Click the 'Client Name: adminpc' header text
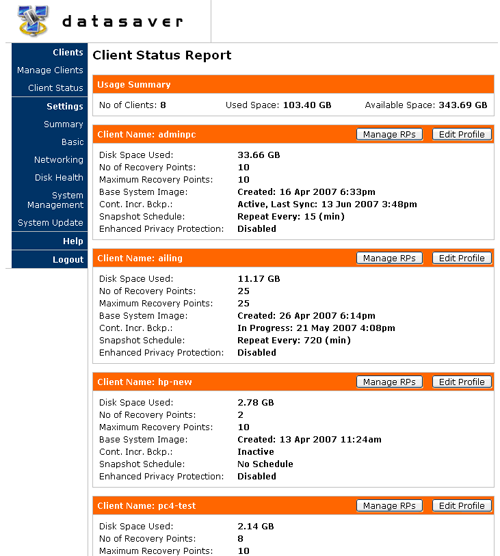This screenshot has width=500, height=556. pos(146,134)
